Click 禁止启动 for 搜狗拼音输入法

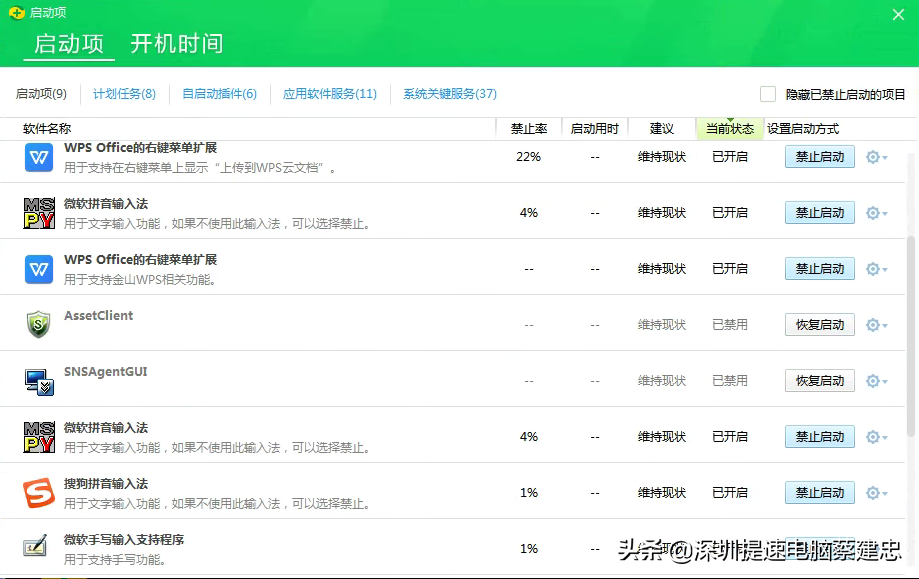tap(819, 492)
